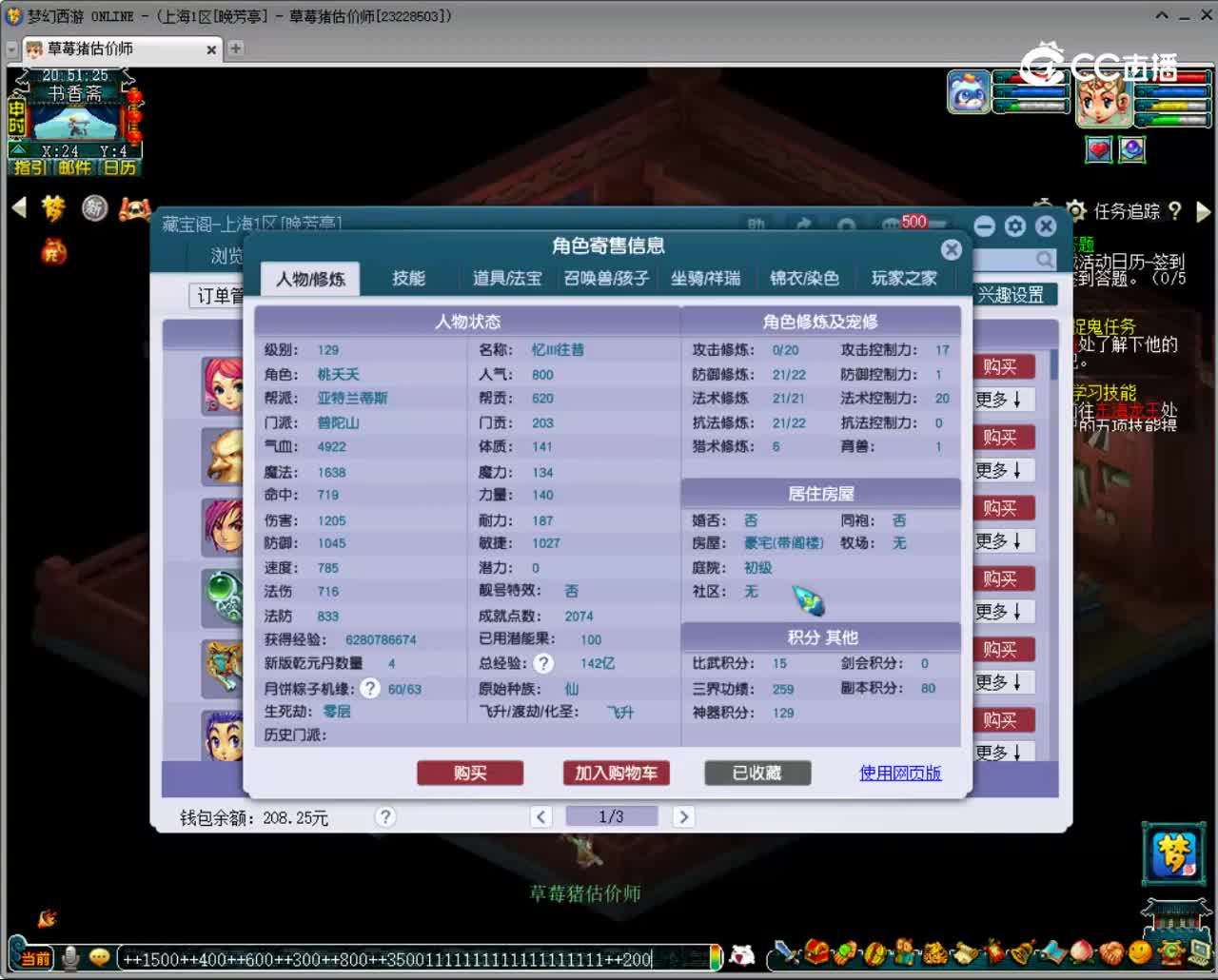
Task: Click the round 新 badge icon
Action: (94, 207)
